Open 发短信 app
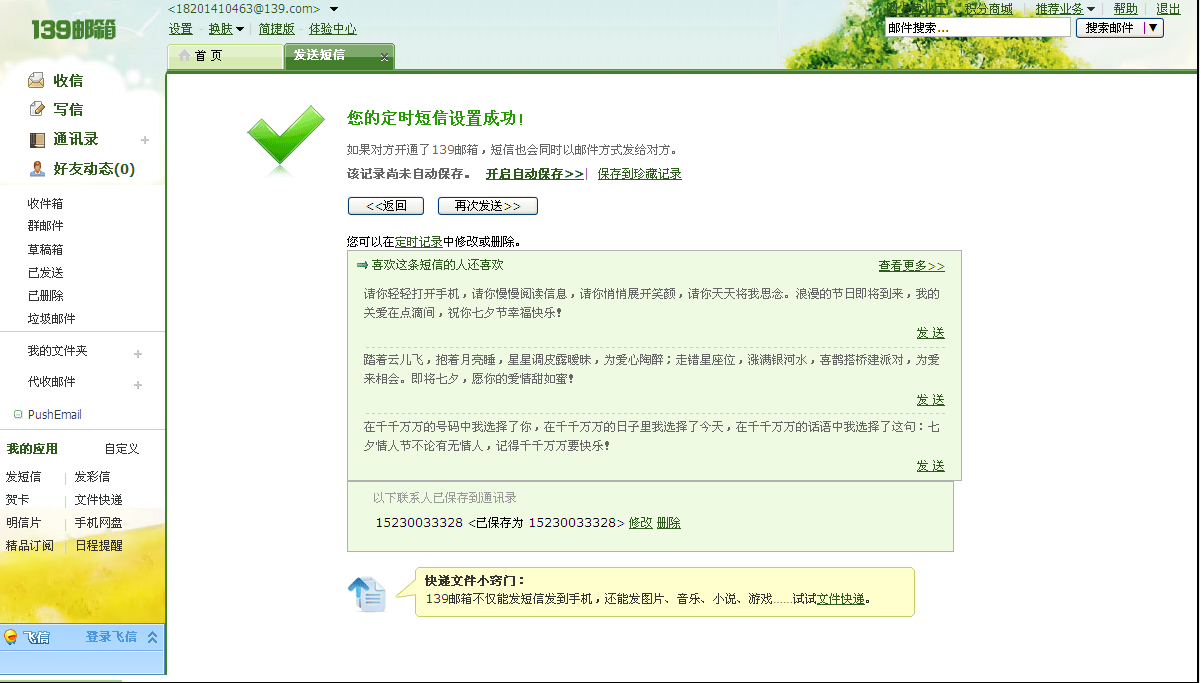This screenshot has width=1201, height=683. pos(24,477)
